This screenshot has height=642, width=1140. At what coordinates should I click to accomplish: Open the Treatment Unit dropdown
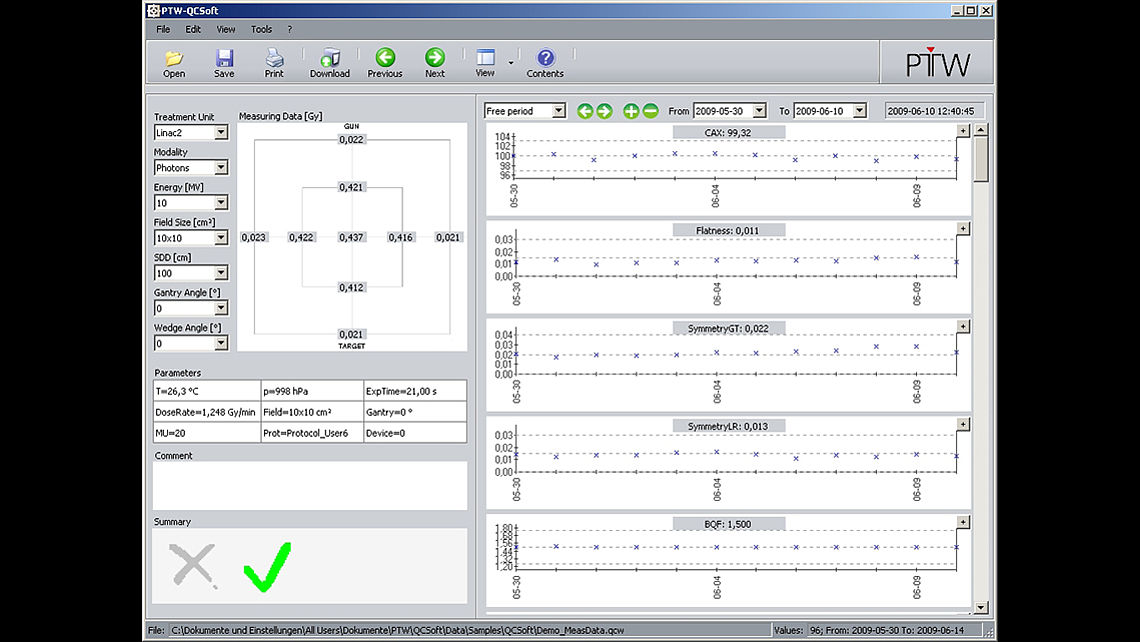coord(223,132)
